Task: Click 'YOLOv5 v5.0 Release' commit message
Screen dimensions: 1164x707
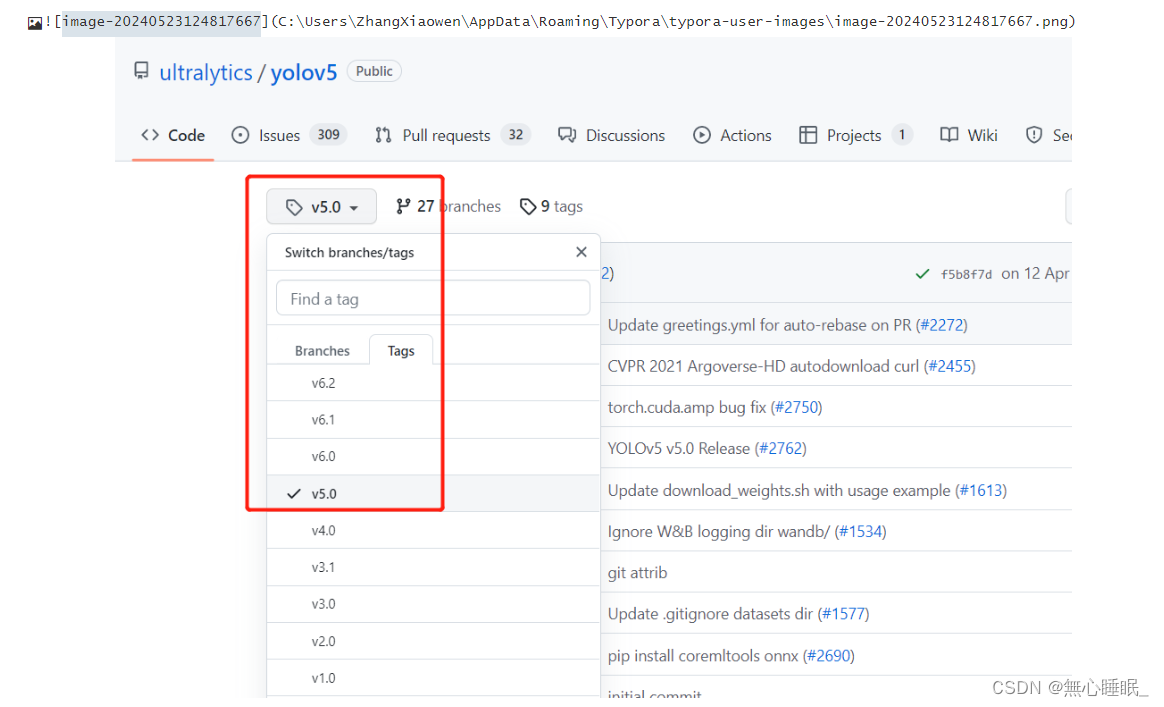Action: pos(679,449)
